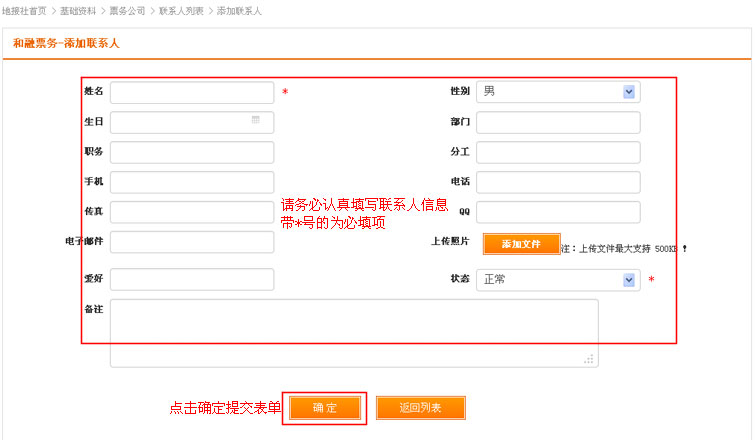Click the 添加文件 upload button
Viewport: 755px width, 440px height.
click(x=520, y=244)
